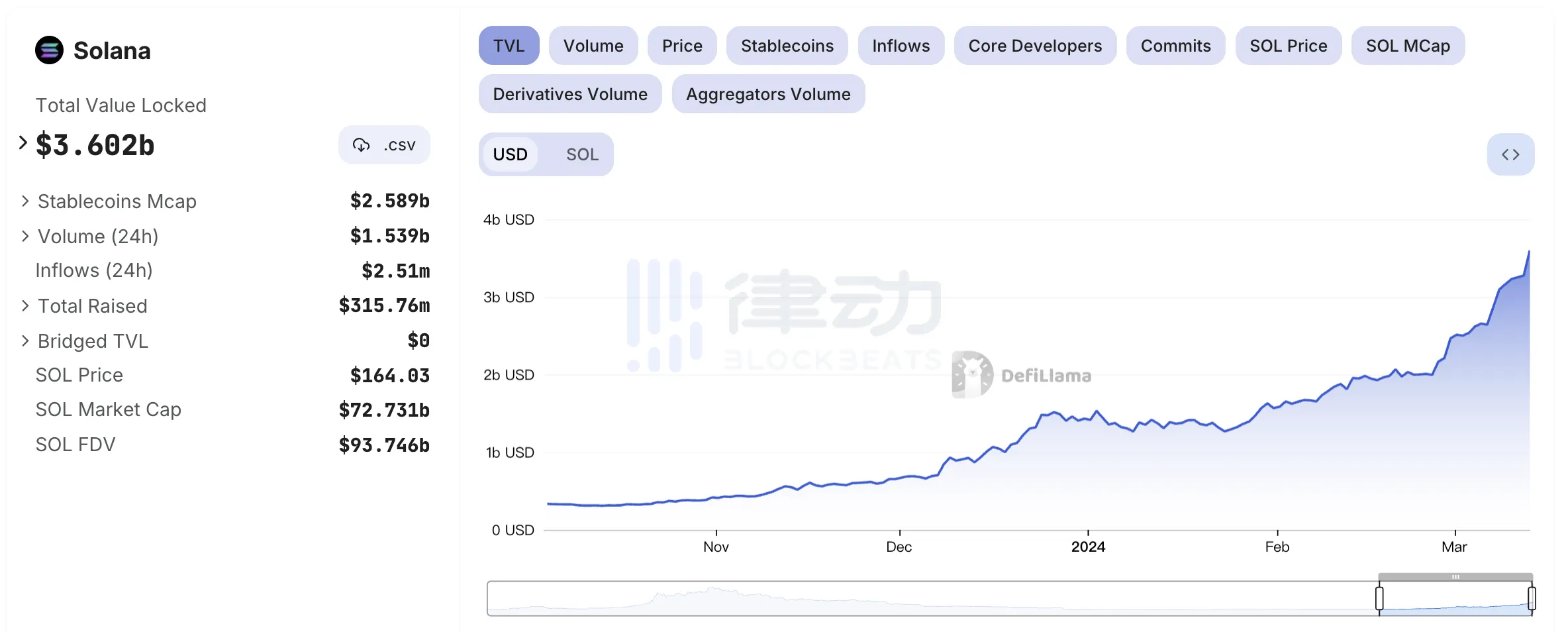Click left handle of time range slider
Viewport: 1568px width, 632px height.
click(x=1379, y=598)
